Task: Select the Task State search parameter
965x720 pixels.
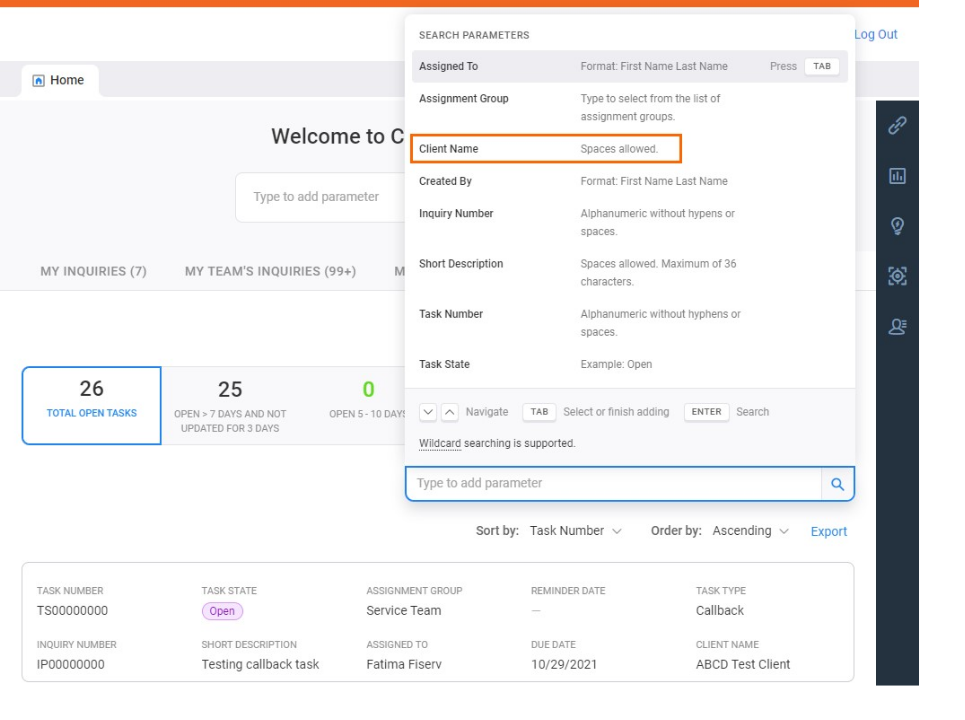Action: tap(630, 364)
